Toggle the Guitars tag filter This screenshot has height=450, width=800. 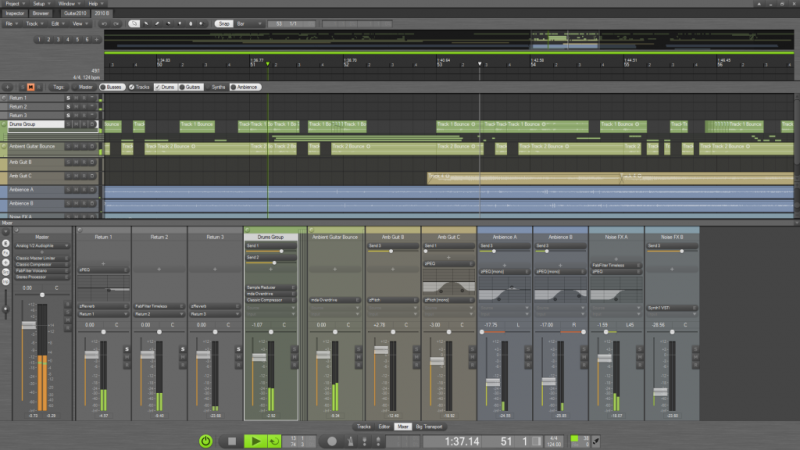coord(190,87)
